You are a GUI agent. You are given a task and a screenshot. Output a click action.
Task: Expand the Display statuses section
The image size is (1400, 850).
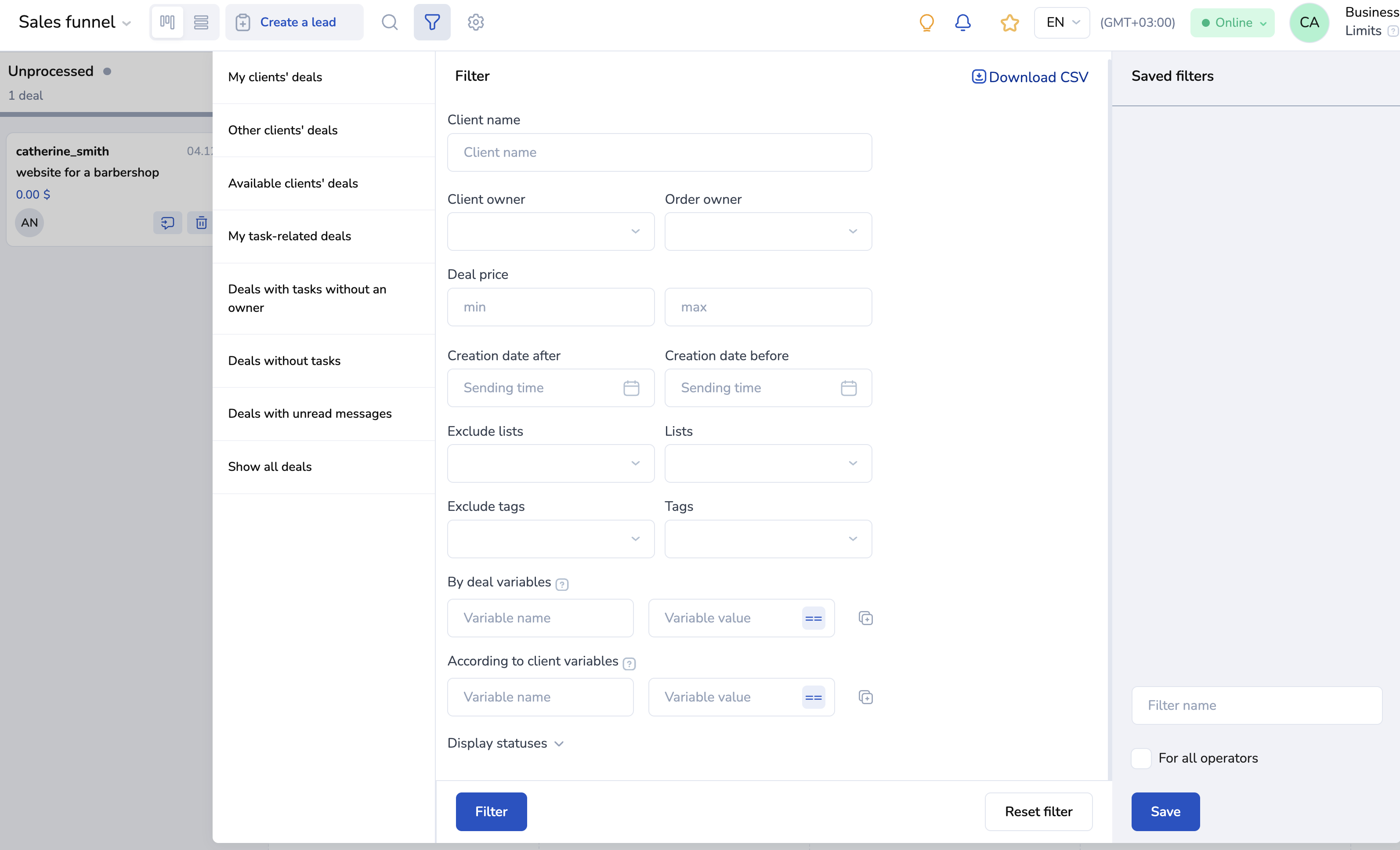[x=505, y=743]
